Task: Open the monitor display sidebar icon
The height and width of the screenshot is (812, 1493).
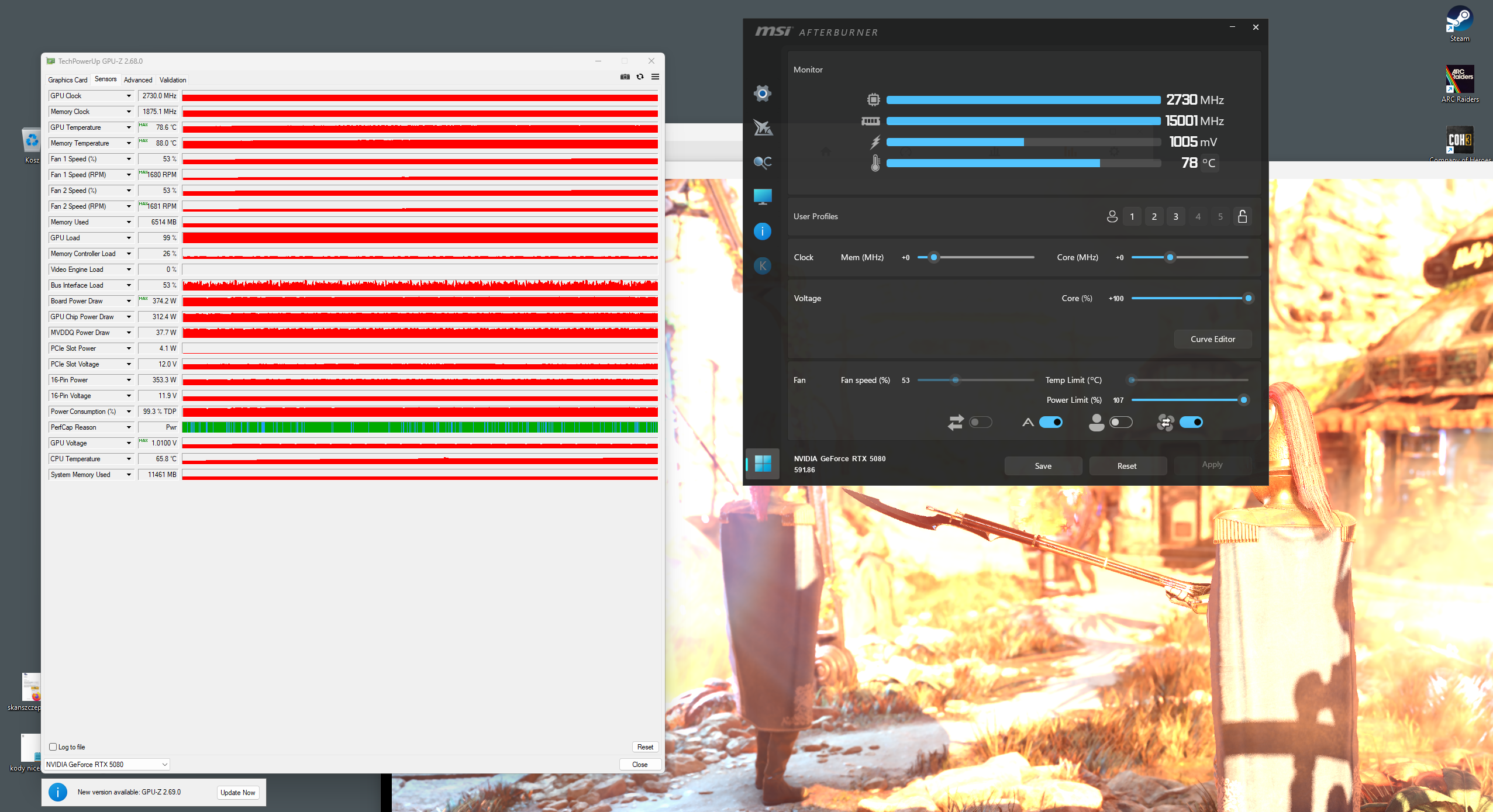Action: pos(762,196)
